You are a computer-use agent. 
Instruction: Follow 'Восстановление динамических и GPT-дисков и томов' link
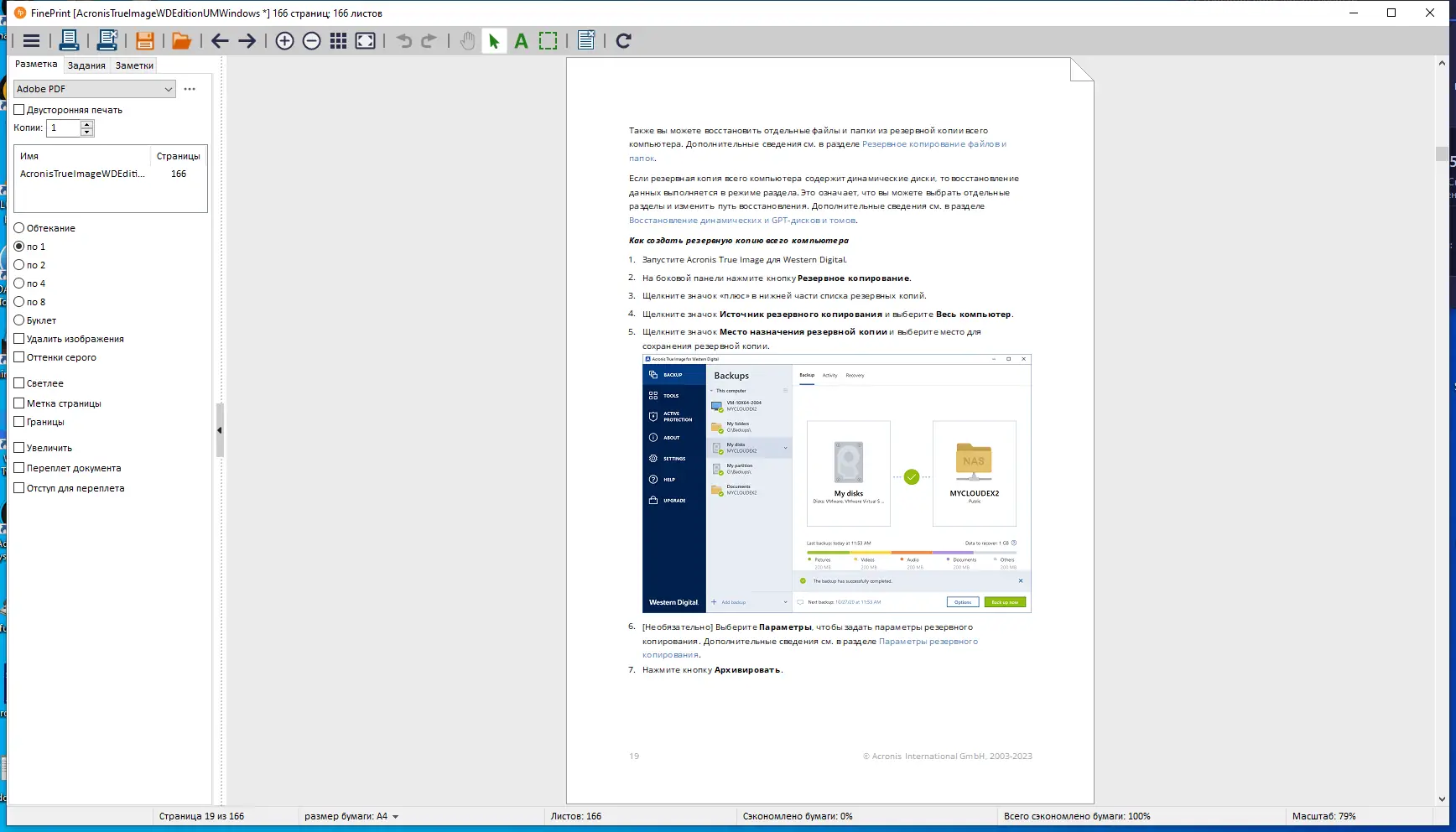(x=743, y=221)
